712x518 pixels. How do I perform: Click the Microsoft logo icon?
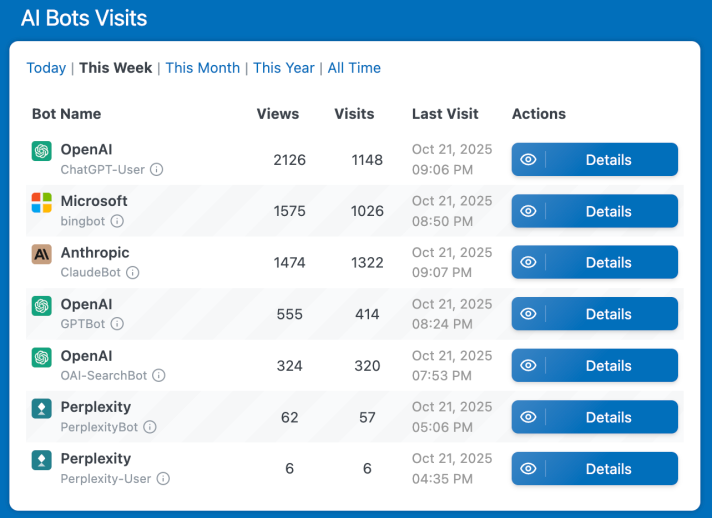point(41,203)
